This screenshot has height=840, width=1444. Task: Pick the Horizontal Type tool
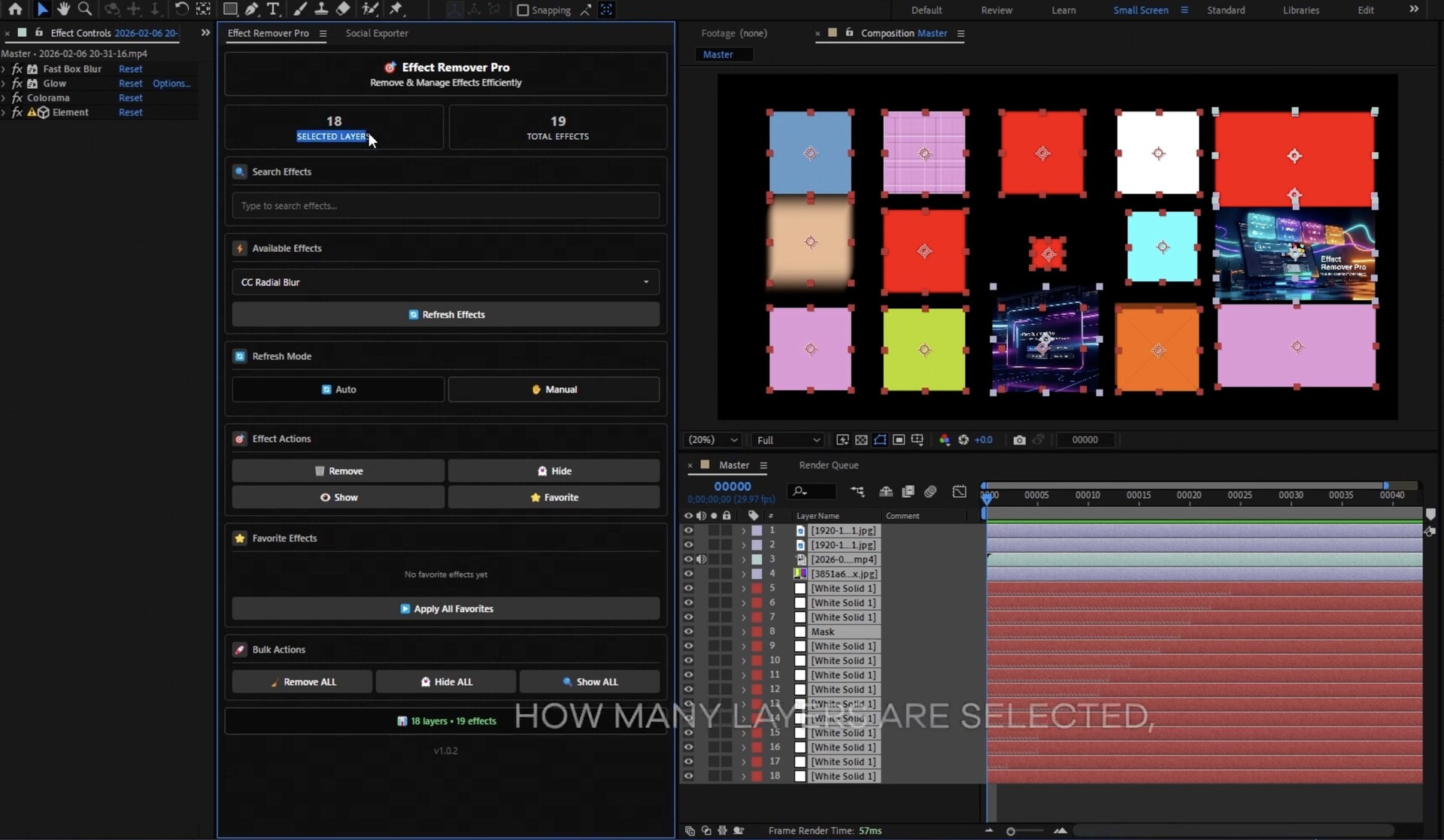pos(273,9)
